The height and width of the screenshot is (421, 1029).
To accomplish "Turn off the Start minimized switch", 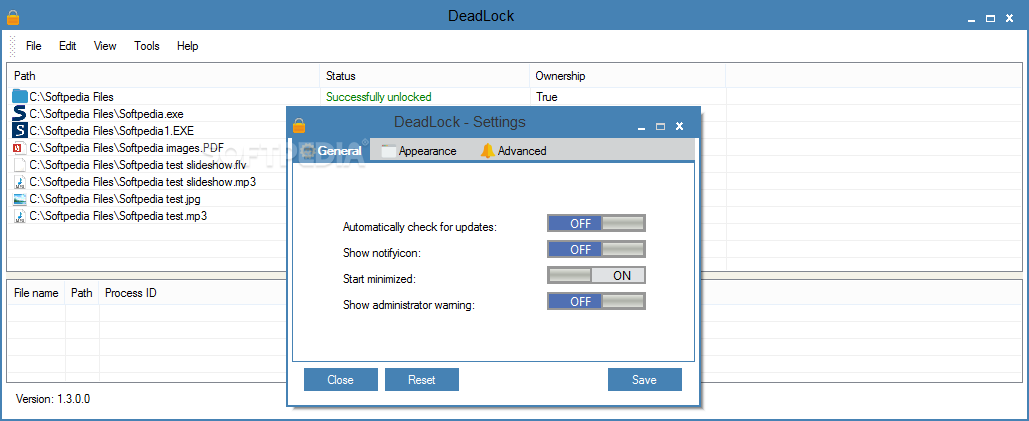I will point(597,275).
